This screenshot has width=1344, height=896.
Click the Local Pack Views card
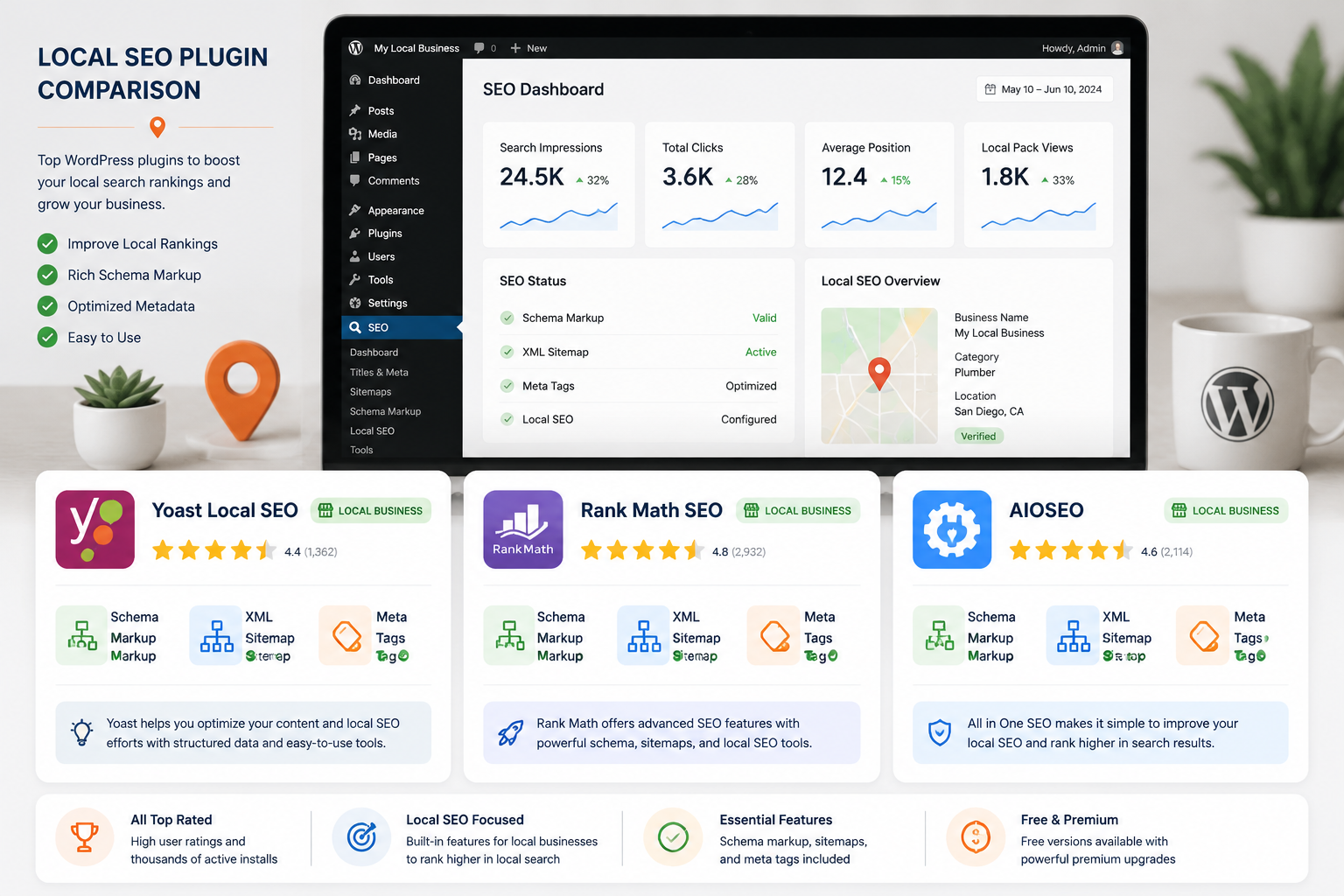1039,184
